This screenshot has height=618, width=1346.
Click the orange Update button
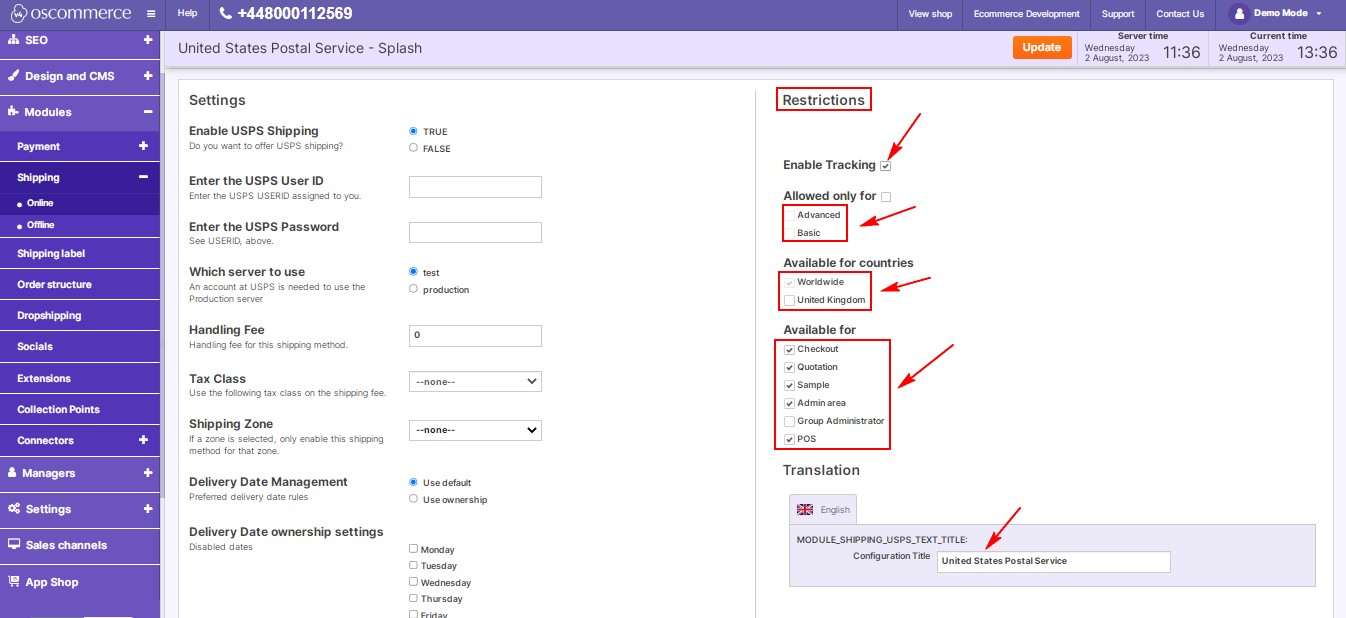1042,47
